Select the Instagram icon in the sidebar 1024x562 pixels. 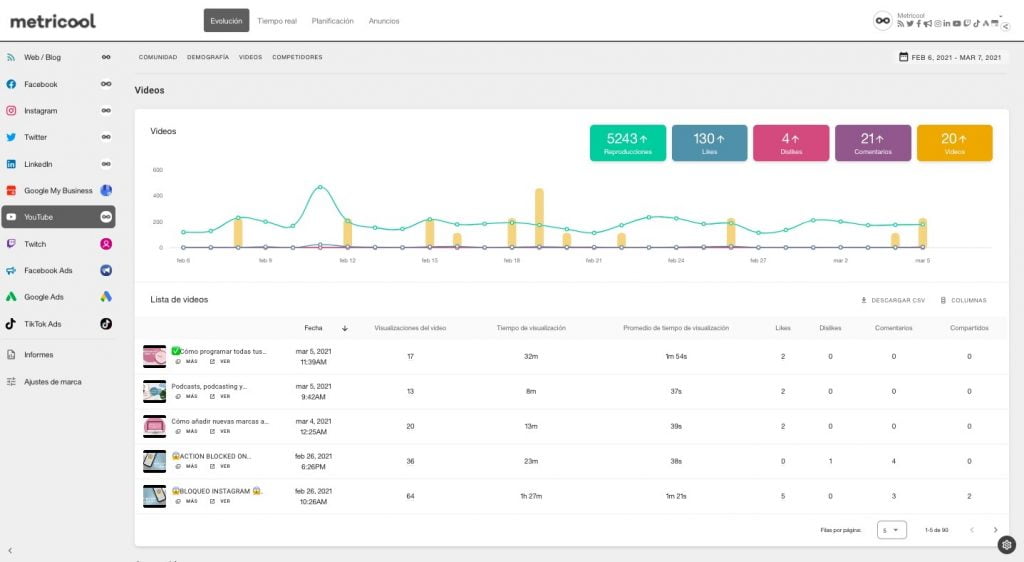[11, 111]
